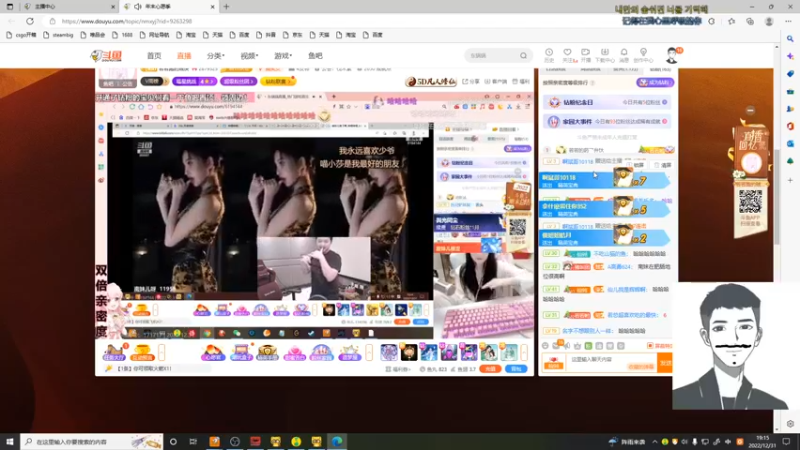
Task: Open Windows Start menu
Action: (10, 442)
